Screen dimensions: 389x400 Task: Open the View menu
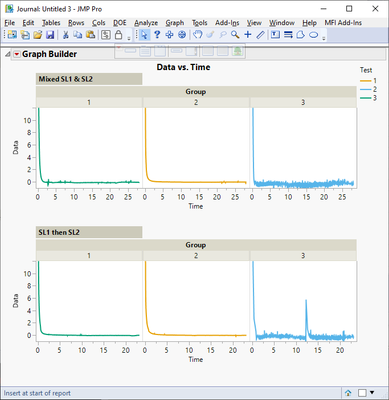(254, 23)
